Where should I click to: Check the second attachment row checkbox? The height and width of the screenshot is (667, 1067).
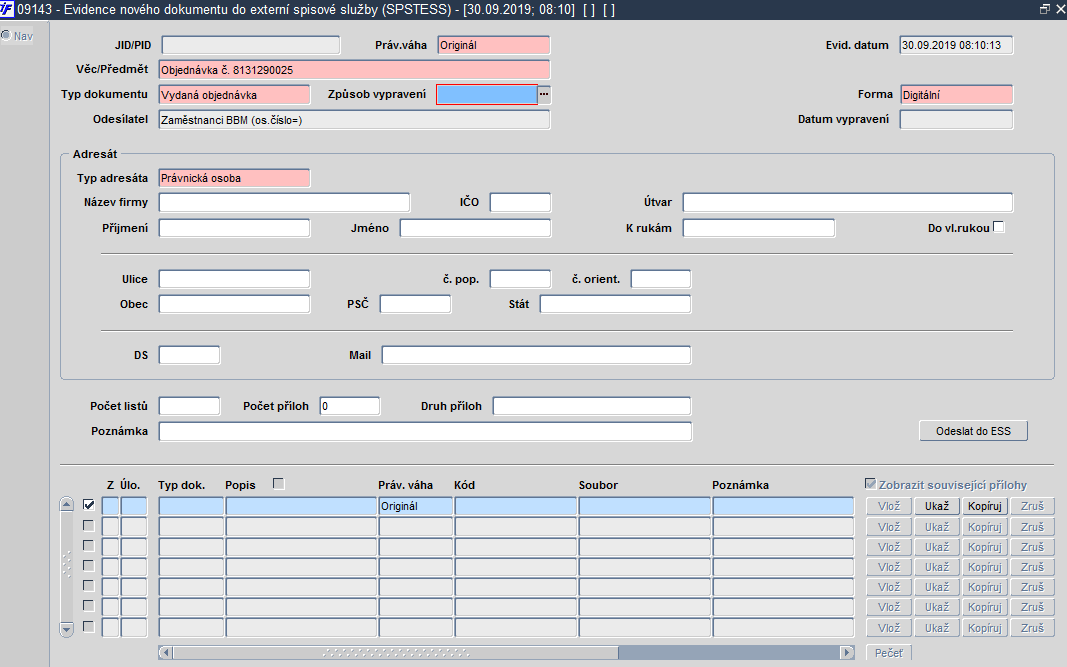(x=88, y=525)
